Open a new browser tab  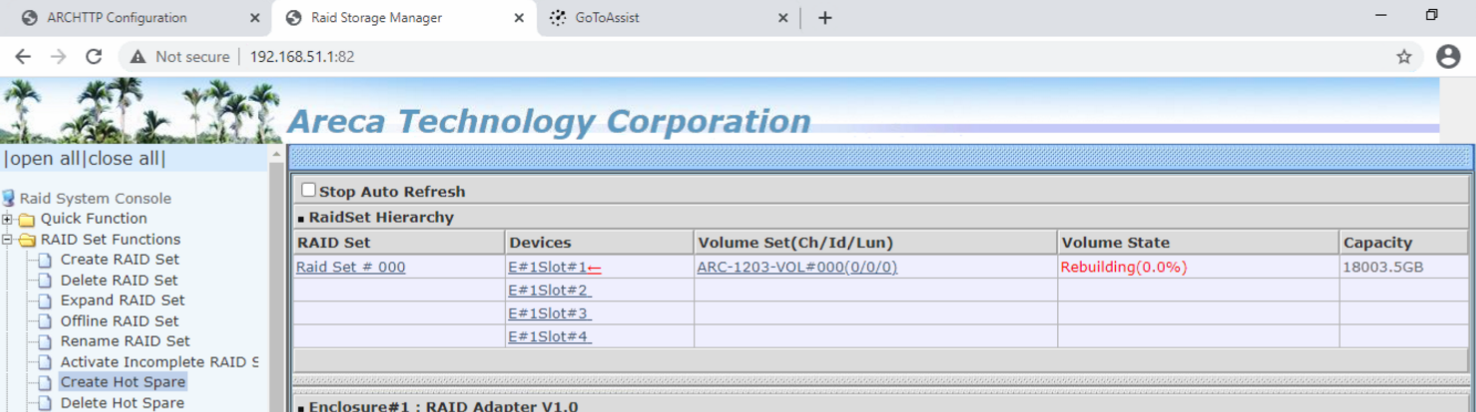(x=824, y=18)
